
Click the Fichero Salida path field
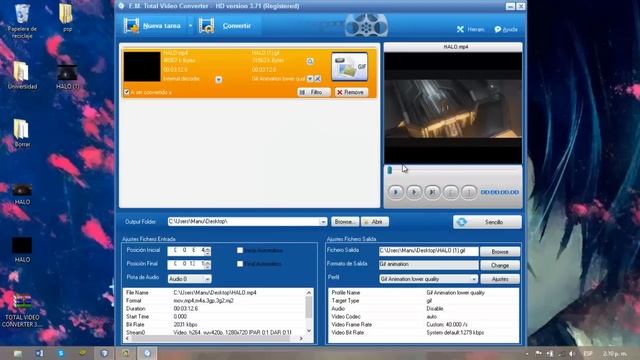point(428,251)
